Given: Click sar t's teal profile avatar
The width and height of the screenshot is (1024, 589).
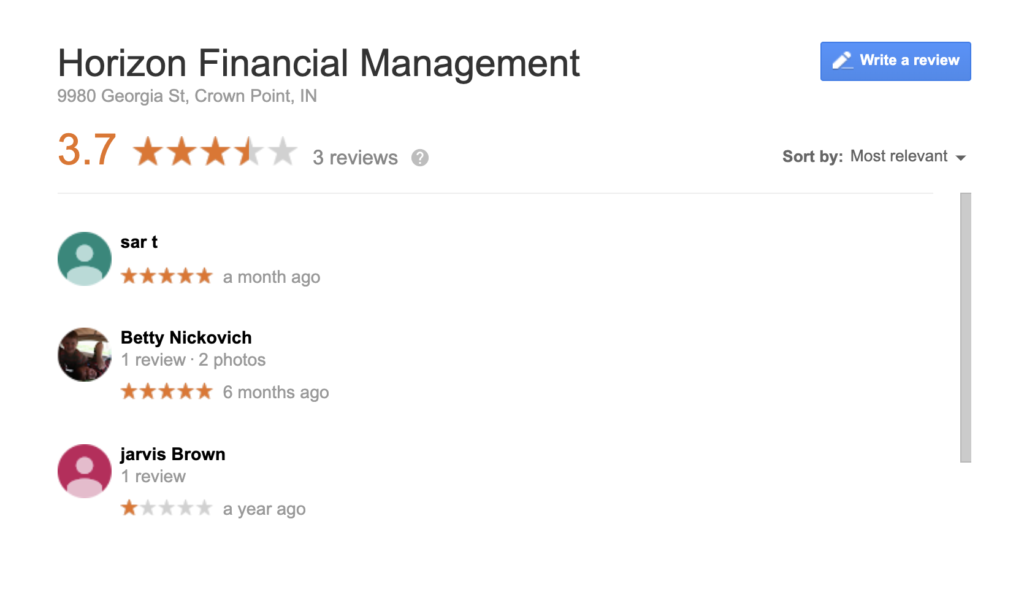Looking at the screenshot, I should click(84, 259).
